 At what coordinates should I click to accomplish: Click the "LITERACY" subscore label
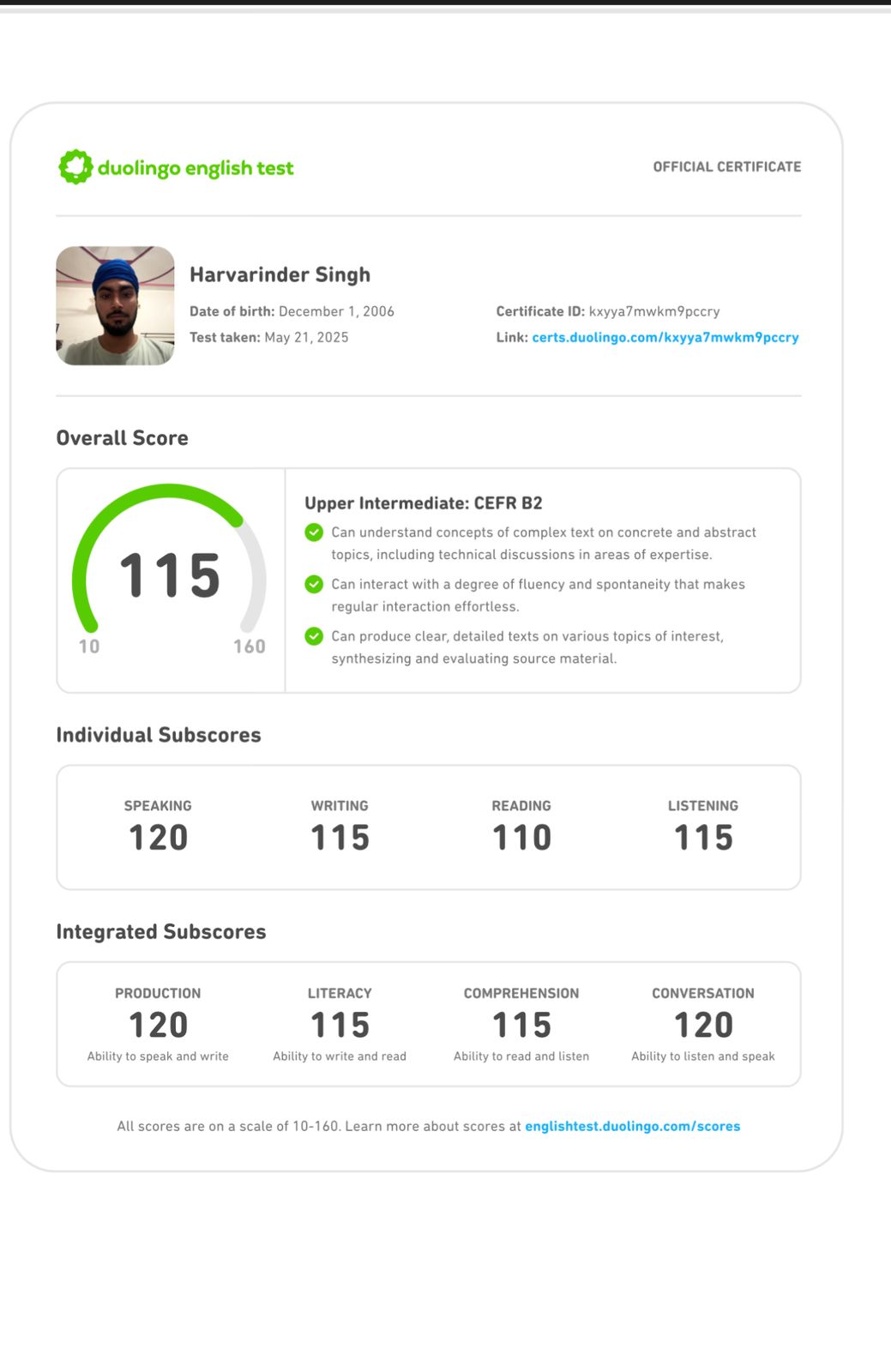tap(340, 993)
